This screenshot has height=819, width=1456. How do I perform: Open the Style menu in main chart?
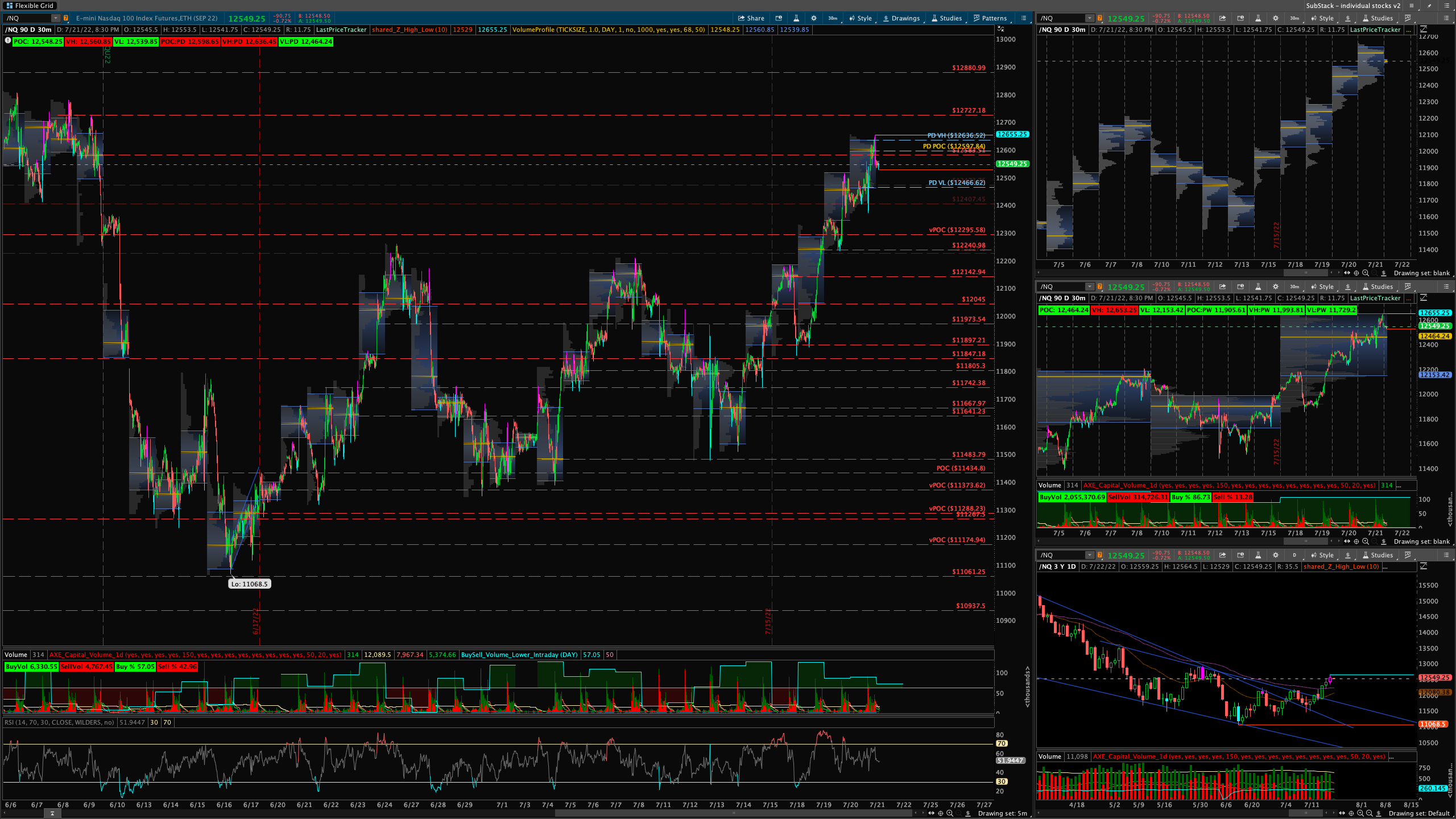pyautogui.click(x=860, y=18)
